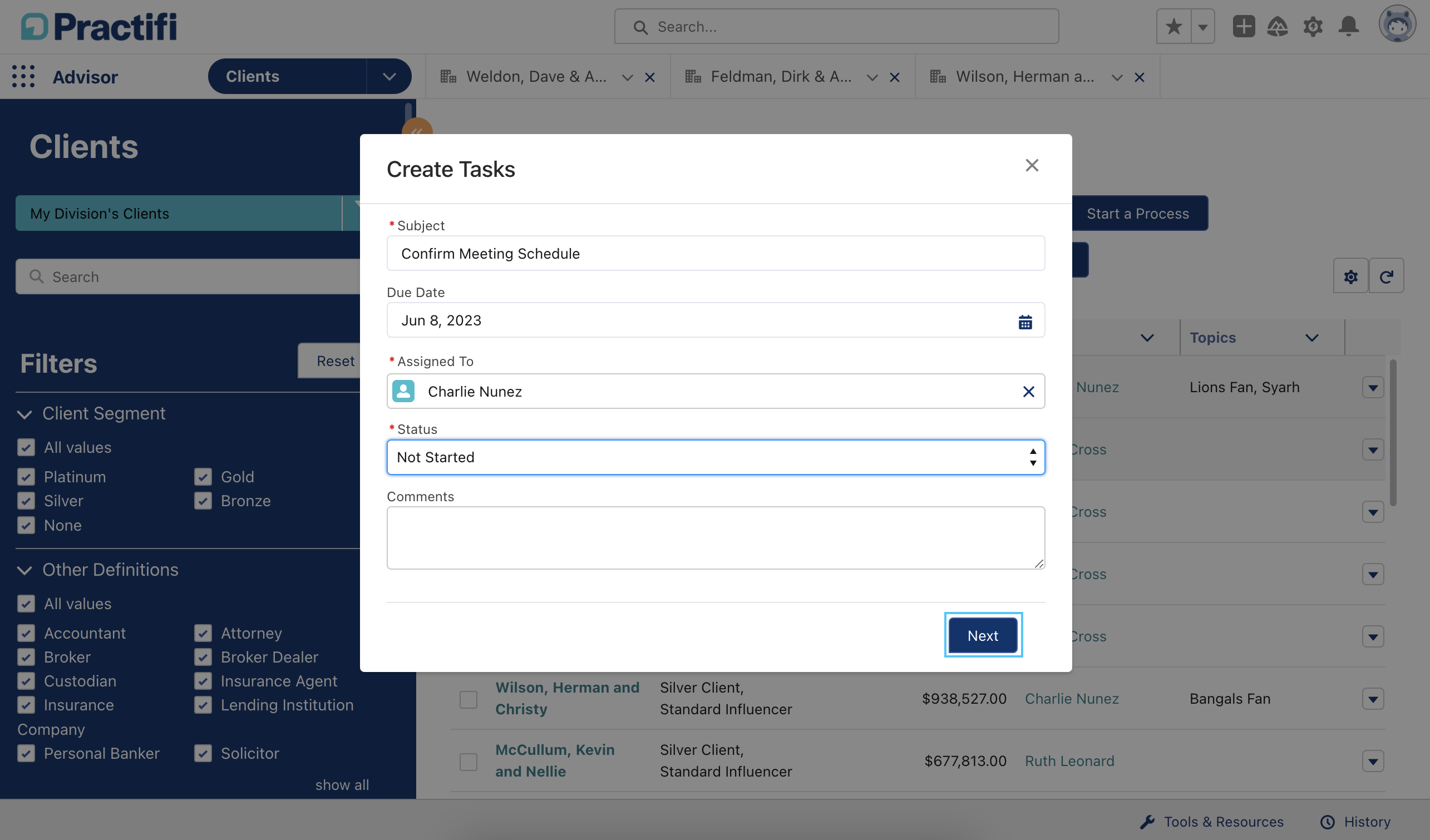Click the clients table vertical scrollbar

click(x=1393, y=432)
